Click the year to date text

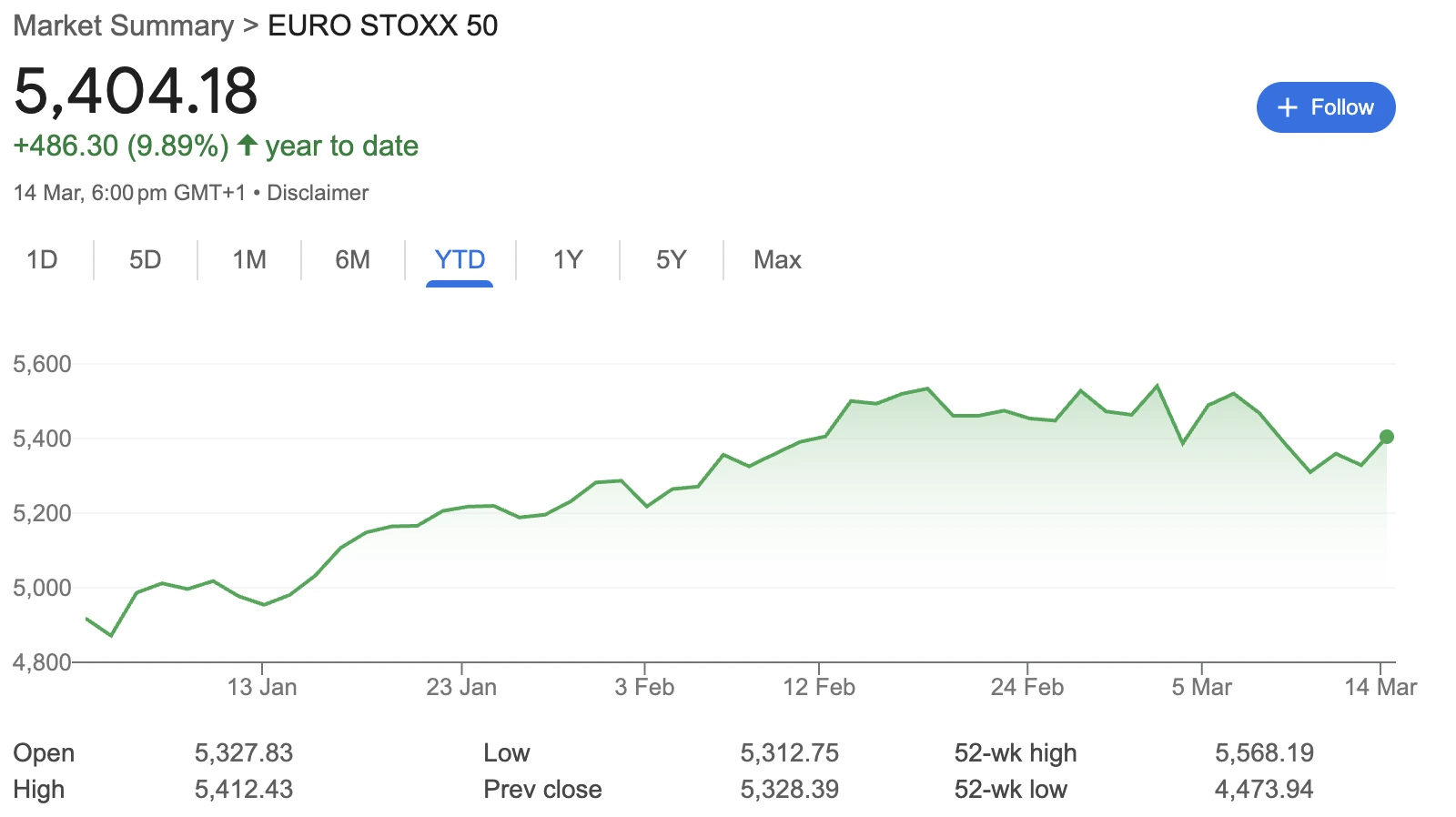(x=342, y=146)
